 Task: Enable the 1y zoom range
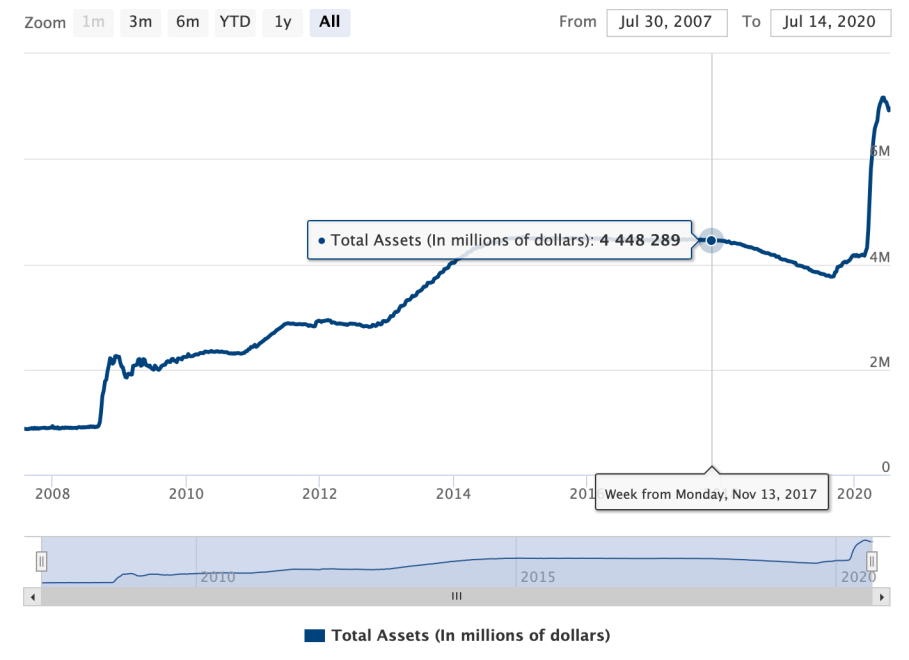pos(282,22)
